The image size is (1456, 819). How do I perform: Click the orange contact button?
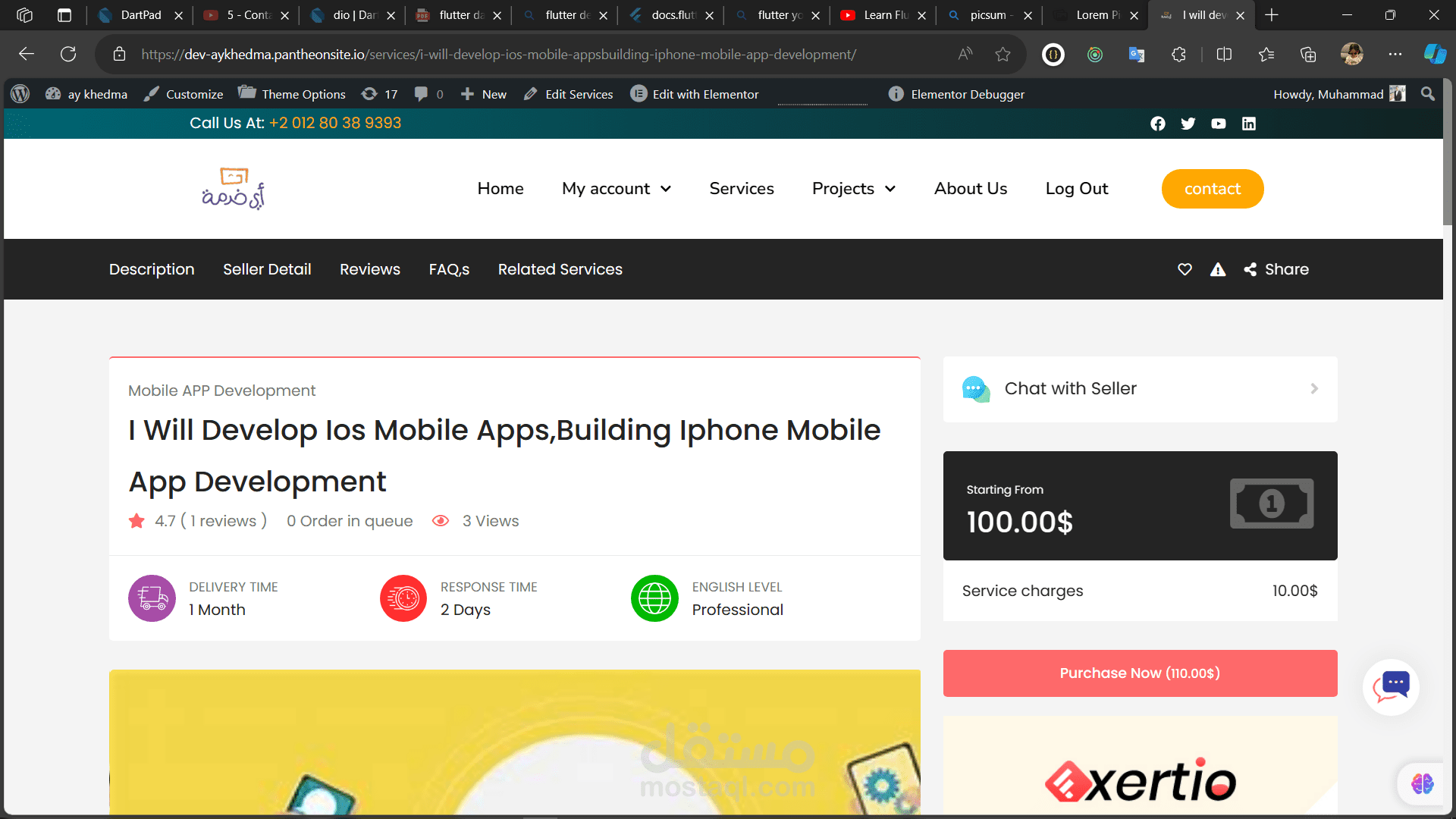click(x=1212, y=189)
